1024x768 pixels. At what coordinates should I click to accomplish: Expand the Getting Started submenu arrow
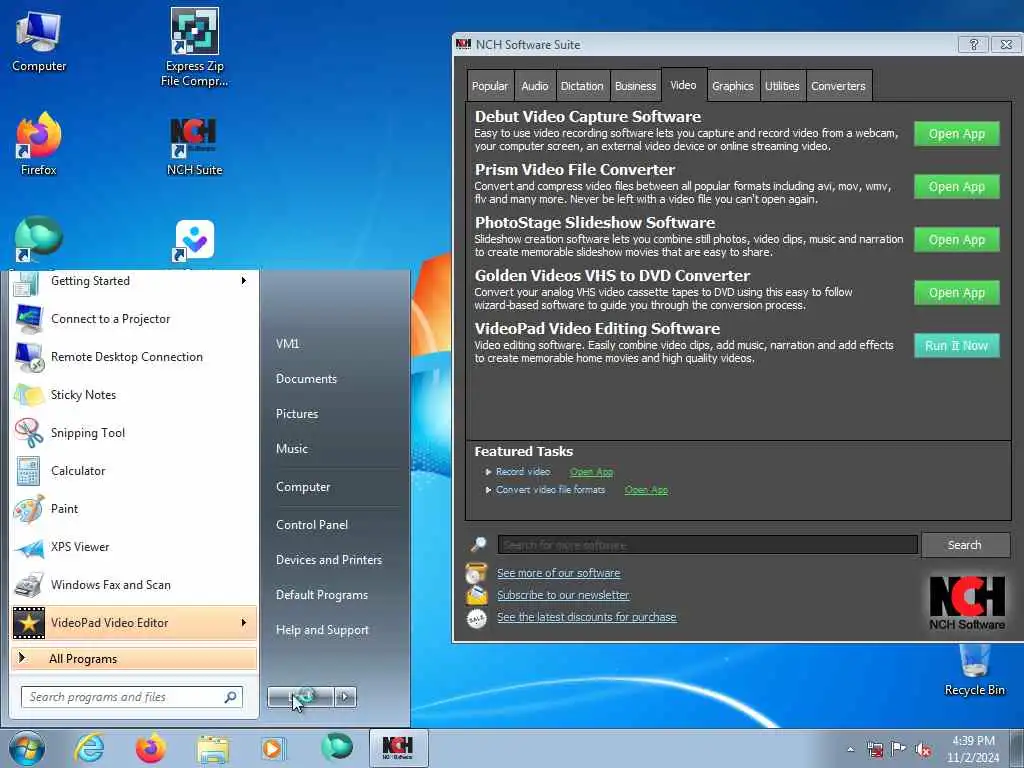tap(244, 281)
